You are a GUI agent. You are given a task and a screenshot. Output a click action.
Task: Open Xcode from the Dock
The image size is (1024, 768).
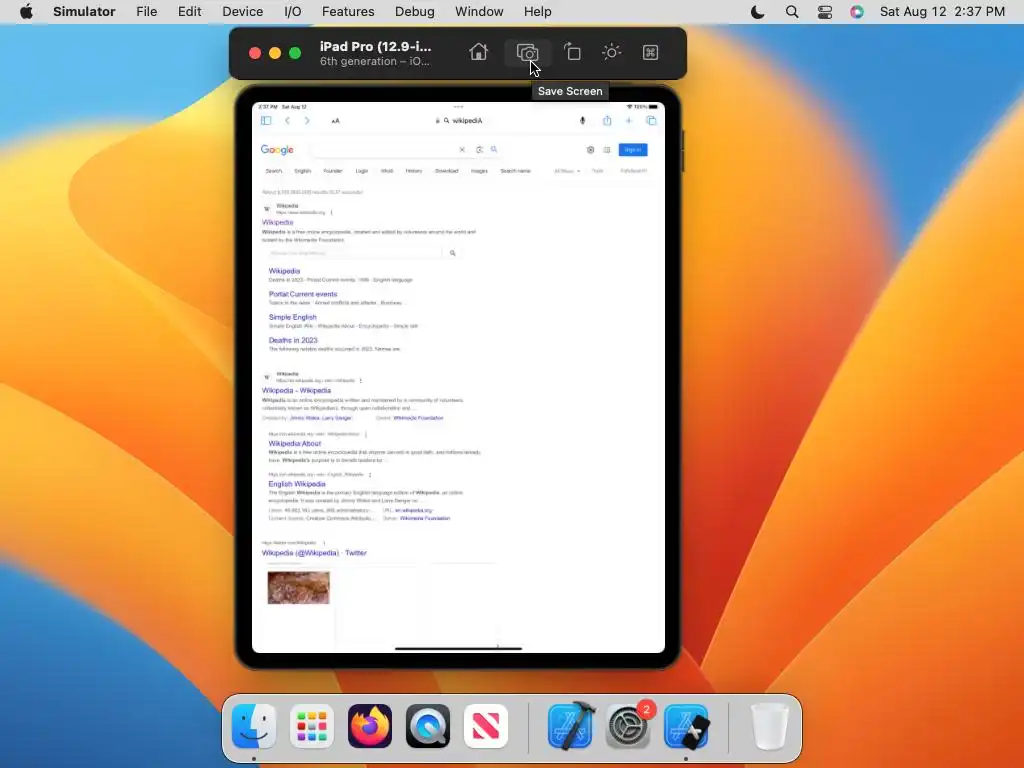[570, 726]
